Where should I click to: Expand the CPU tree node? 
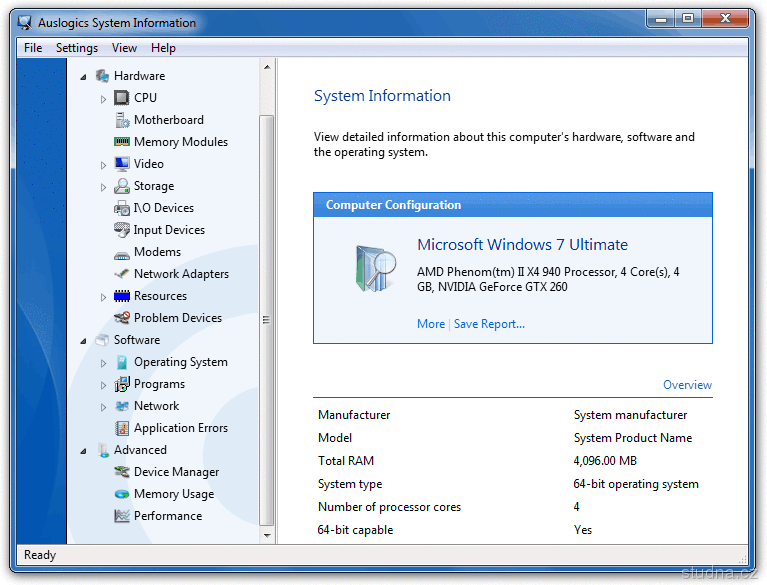coord(103,98)
